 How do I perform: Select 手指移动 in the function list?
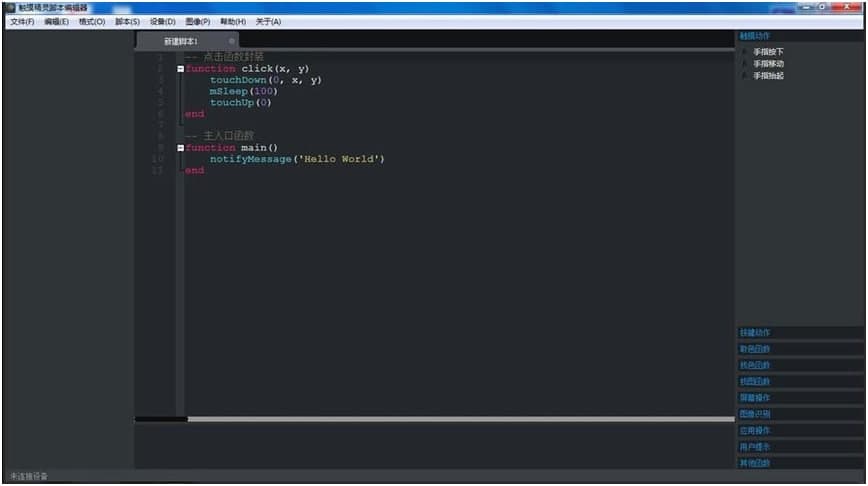tap(768, 64)
